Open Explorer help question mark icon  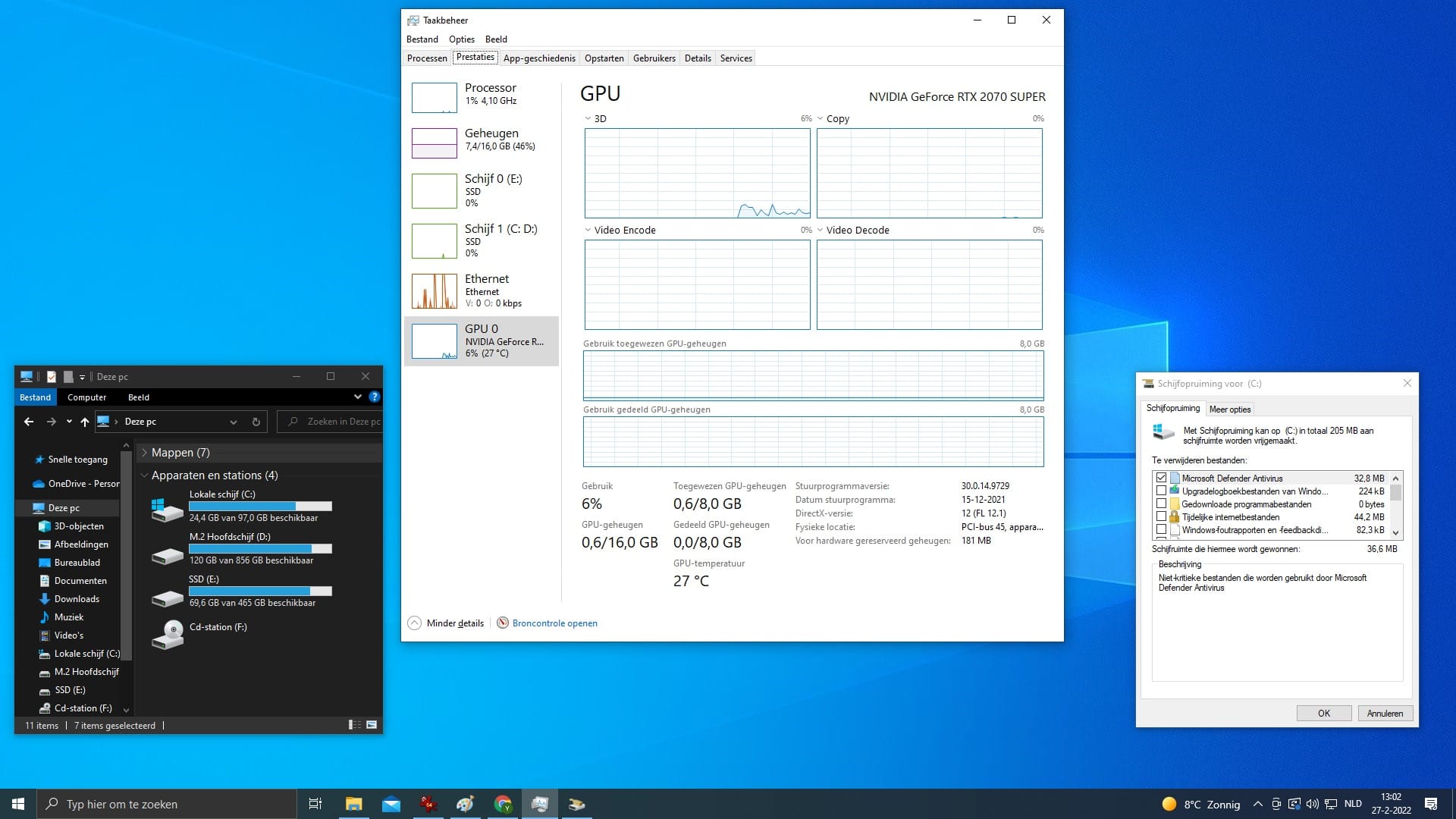[374, 397]
